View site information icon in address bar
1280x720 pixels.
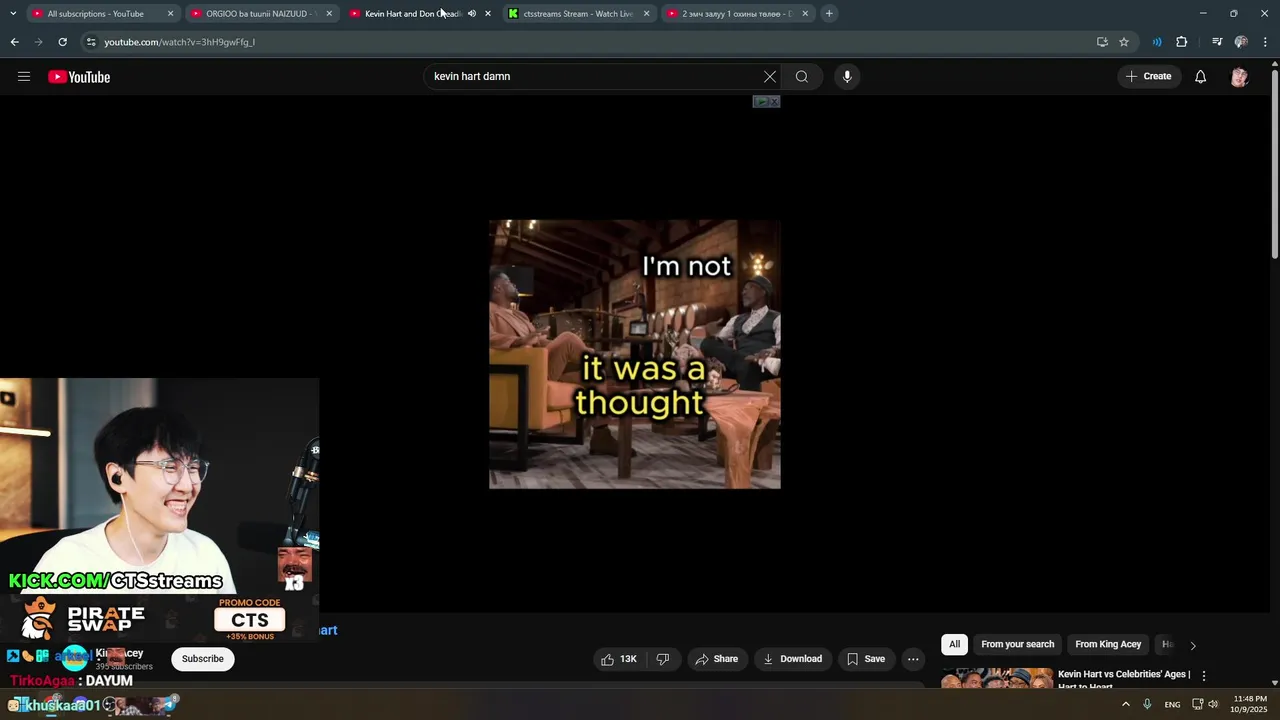91,42
